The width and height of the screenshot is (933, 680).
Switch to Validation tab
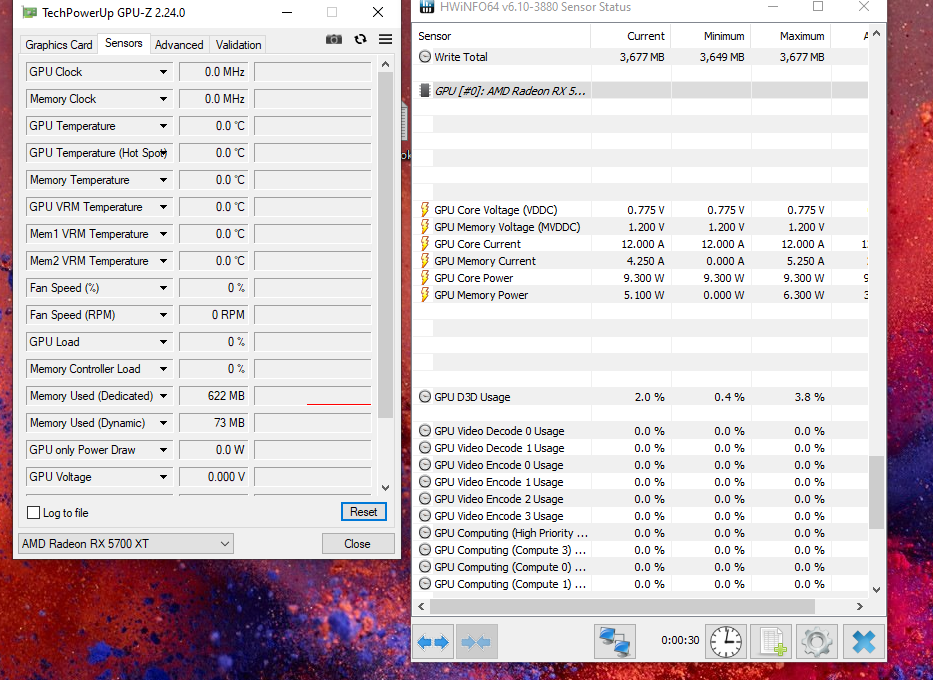coord(238,45)
